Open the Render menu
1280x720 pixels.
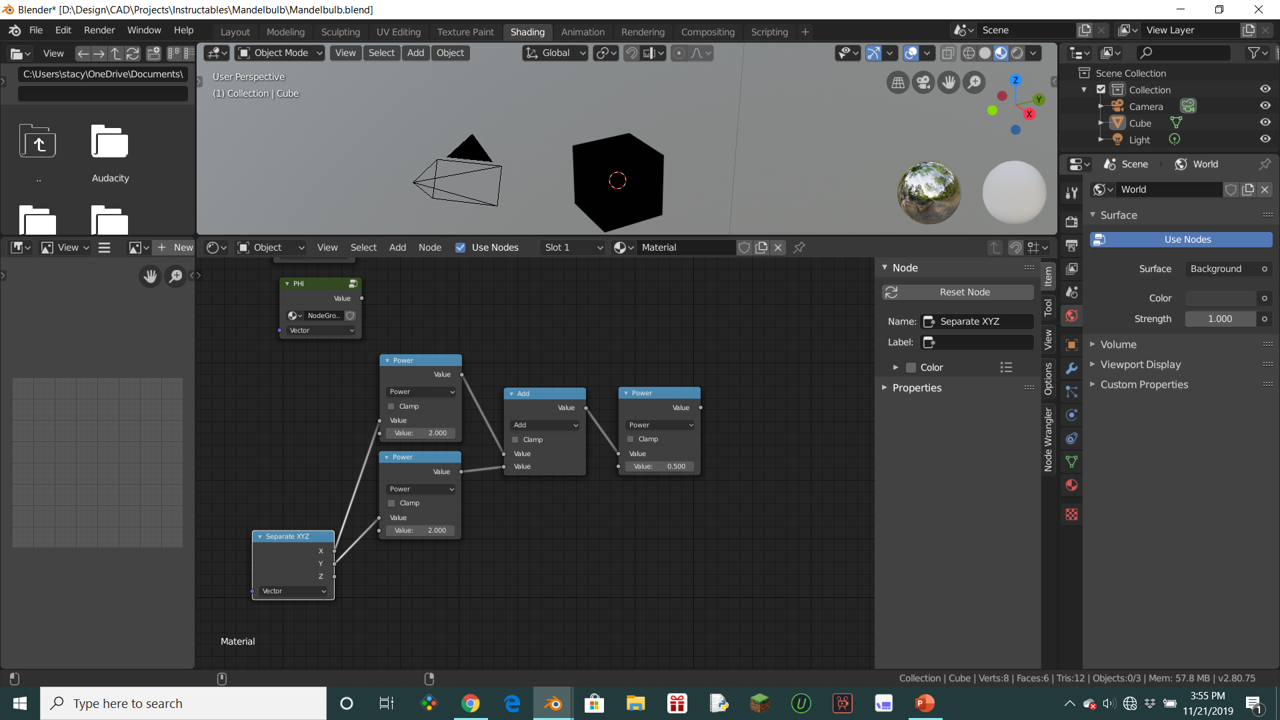99,30
